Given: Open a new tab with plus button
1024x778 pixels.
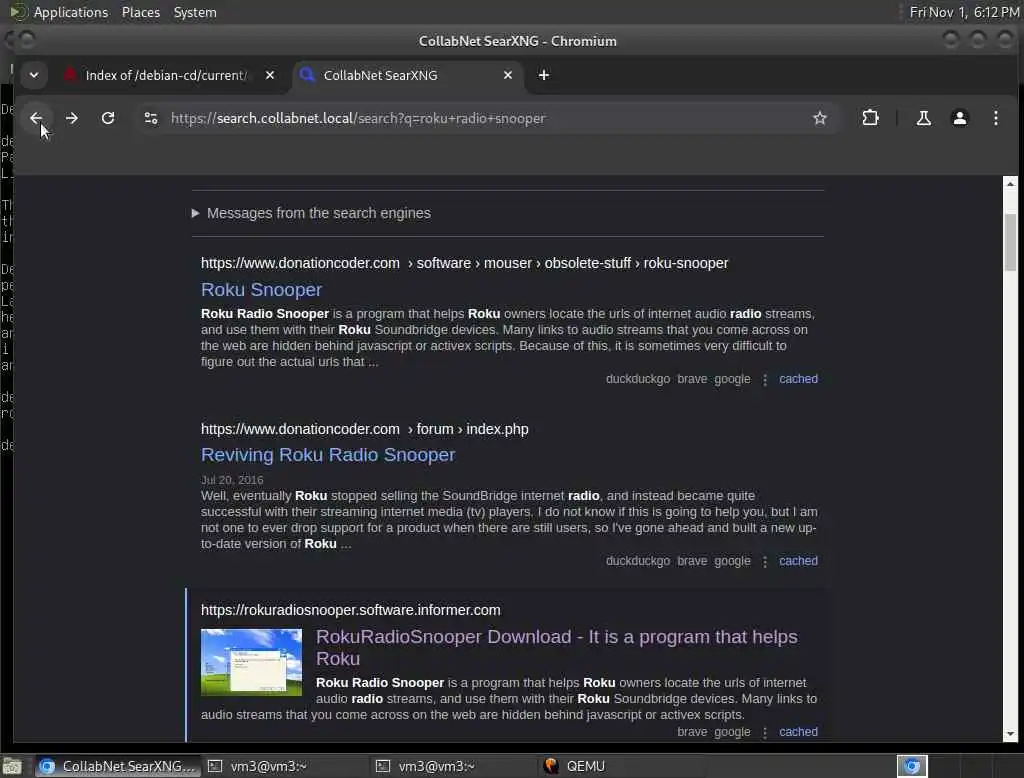Looking at the screenshot, I should [543, 75].
